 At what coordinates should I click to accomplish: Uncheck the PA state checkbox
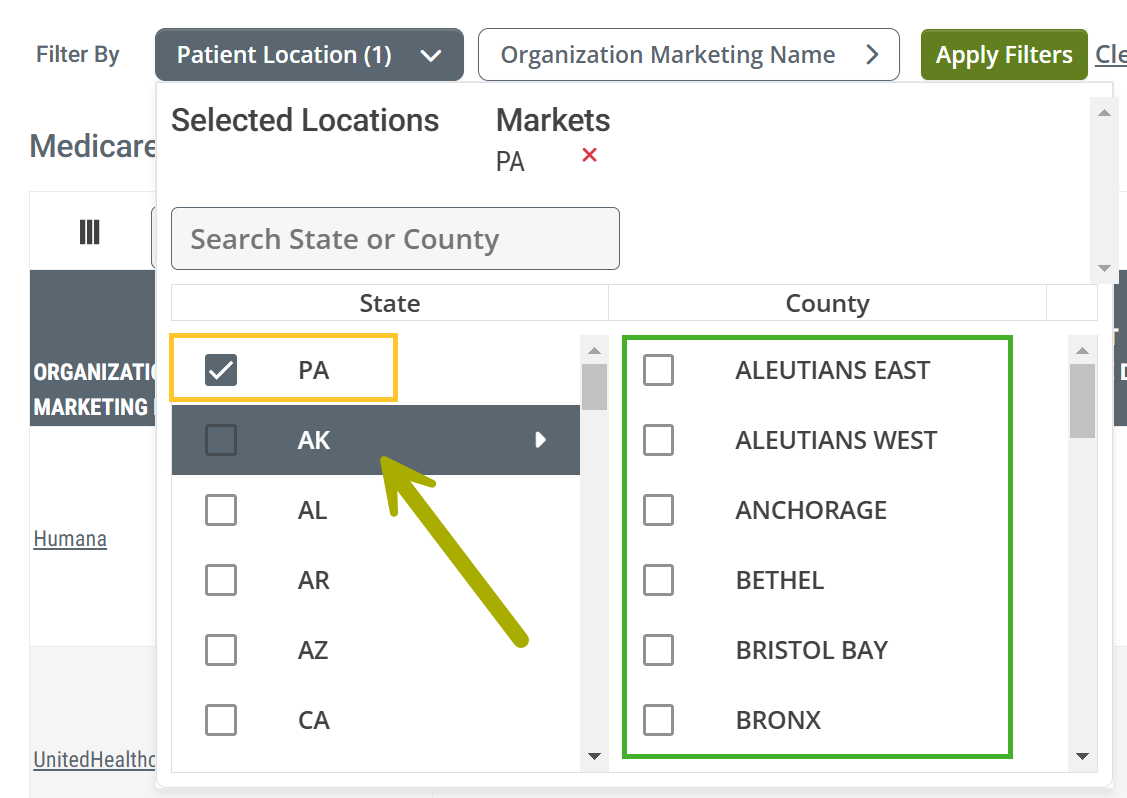[x=221, y=370]
